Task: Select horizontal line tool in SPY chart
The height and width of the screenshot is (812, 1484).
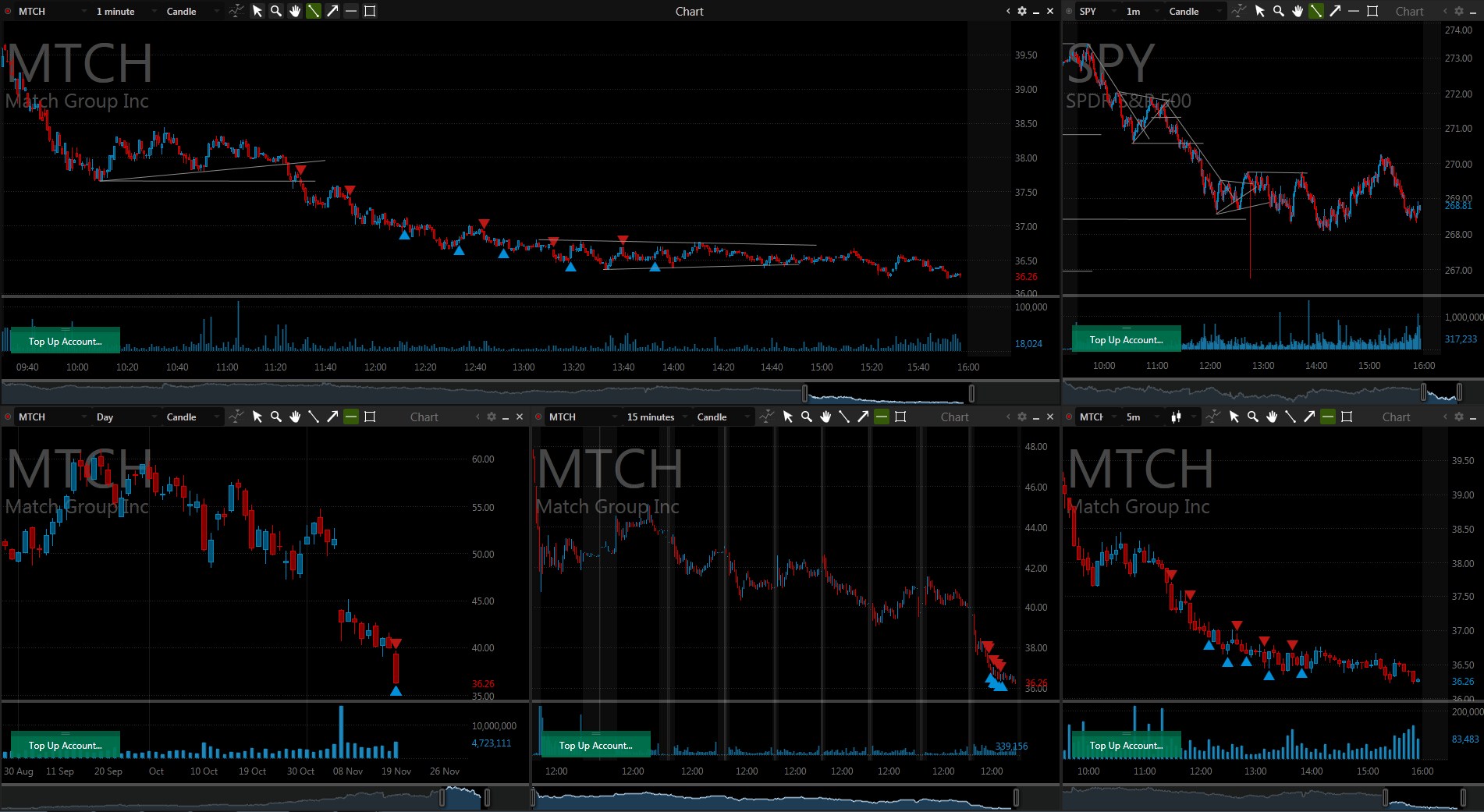Action: pos(1354,11)
